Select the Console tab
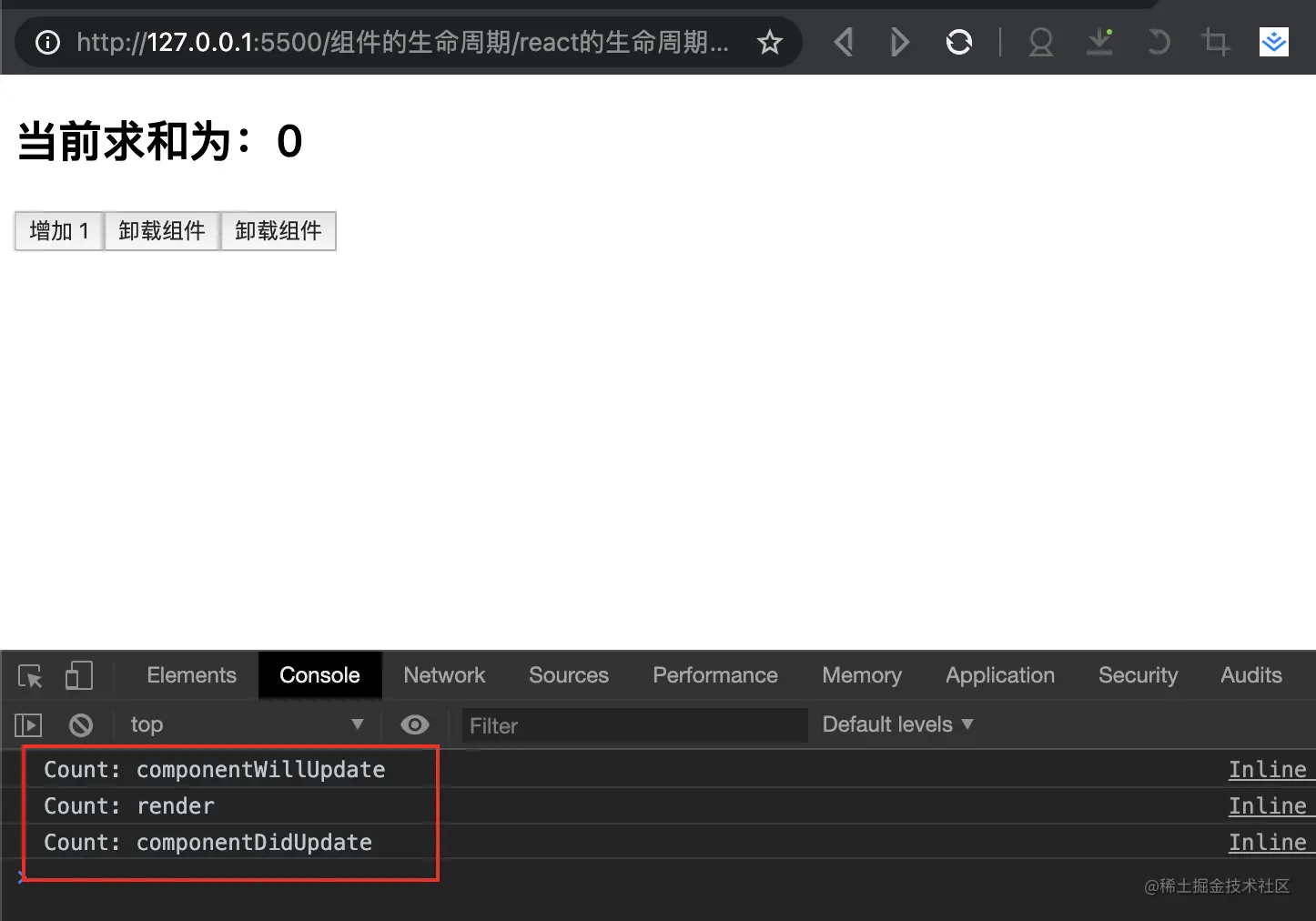Image resolution: width=1316 pixels, height=921 pixels. tap(319, 675)
